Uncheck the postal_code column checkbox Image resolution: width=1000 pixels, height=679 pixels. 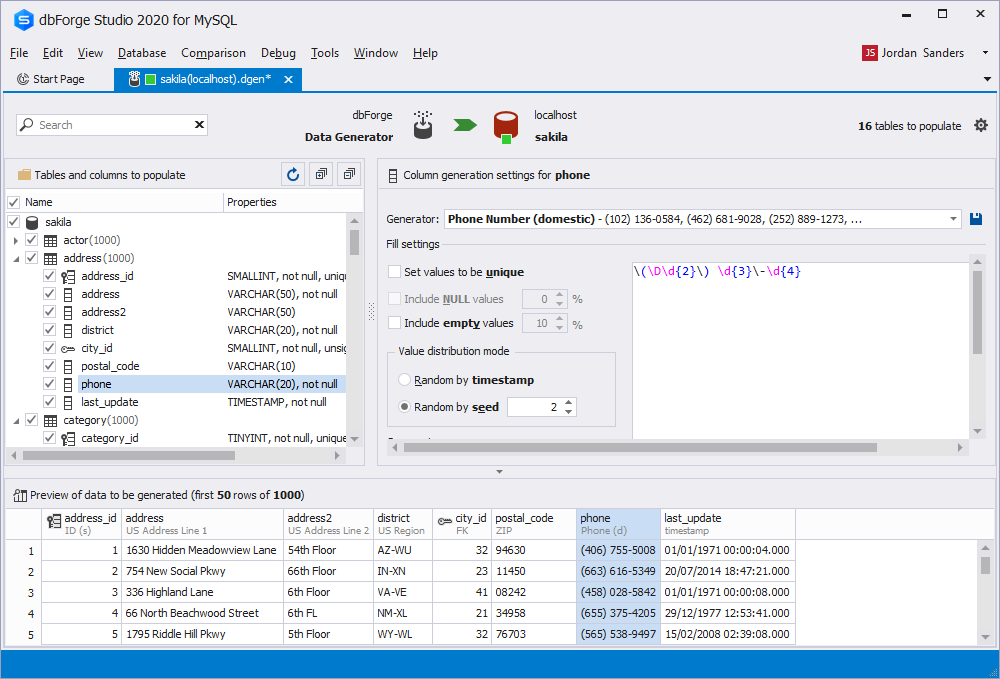(49, 365)
